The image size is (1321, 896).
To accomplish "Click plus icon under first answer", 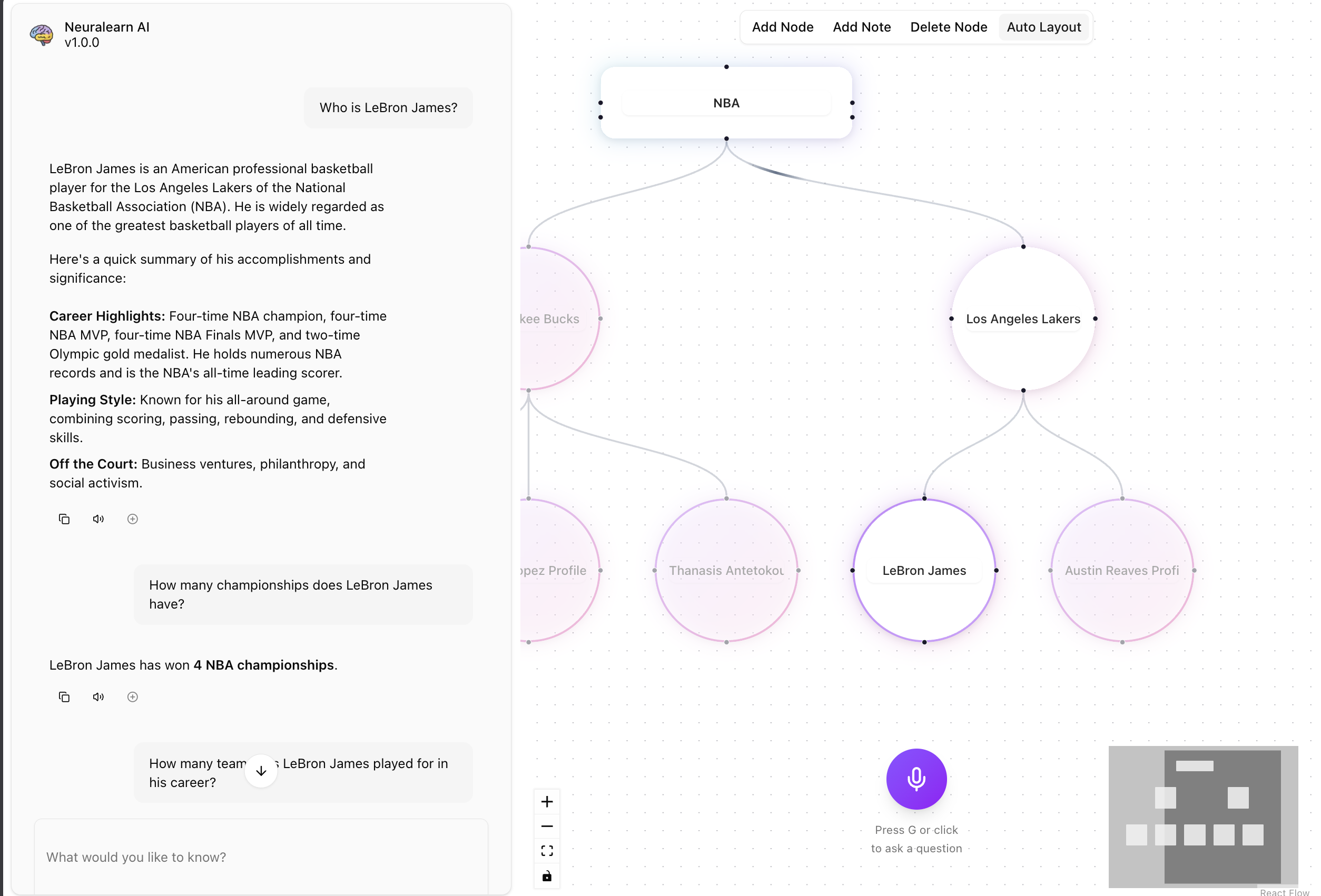I will [132, 519].
